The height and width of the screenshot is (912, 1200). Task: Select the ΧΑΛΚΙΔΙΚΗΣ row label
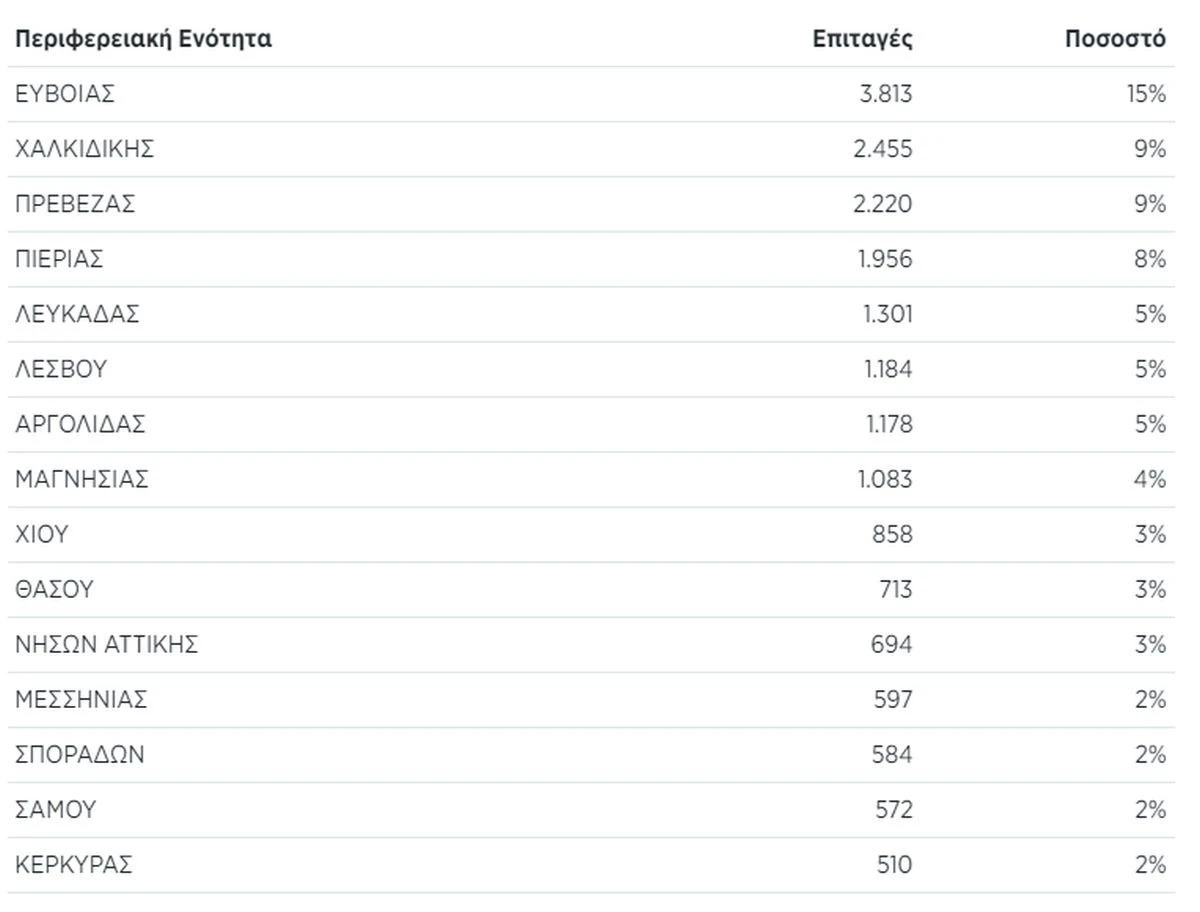[85, 150]
